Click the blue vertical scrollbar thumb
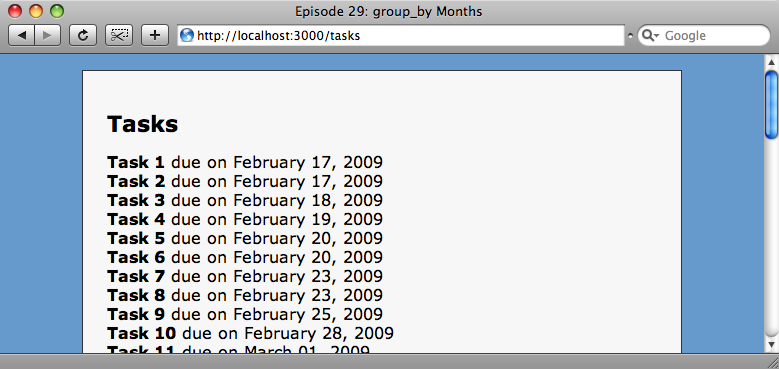Viewport: 779px width, 369px height. coord(771,104)
